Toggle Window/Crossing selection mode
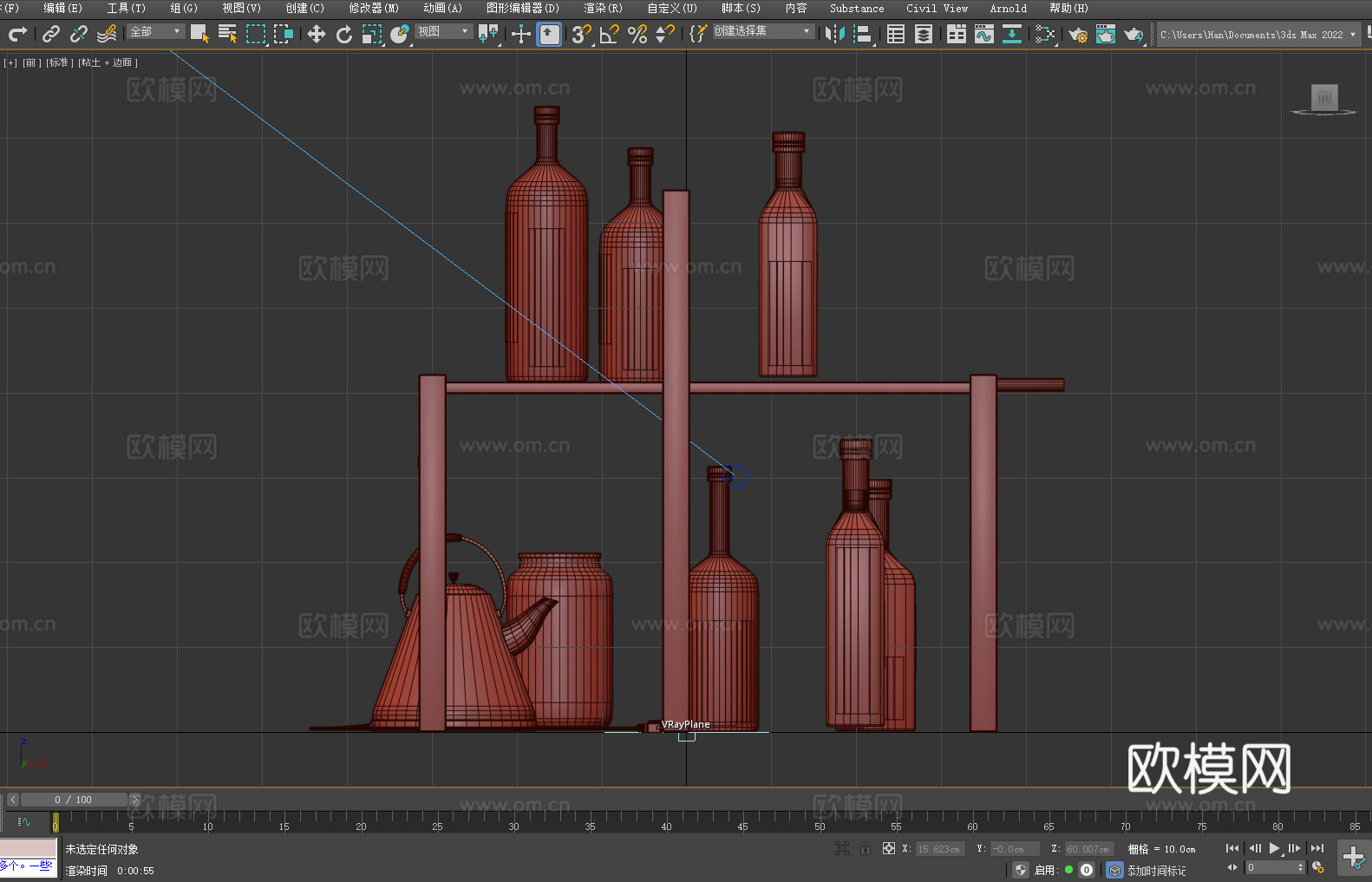This screenshot has width=1372, height=882. click(x=284, y=34)
